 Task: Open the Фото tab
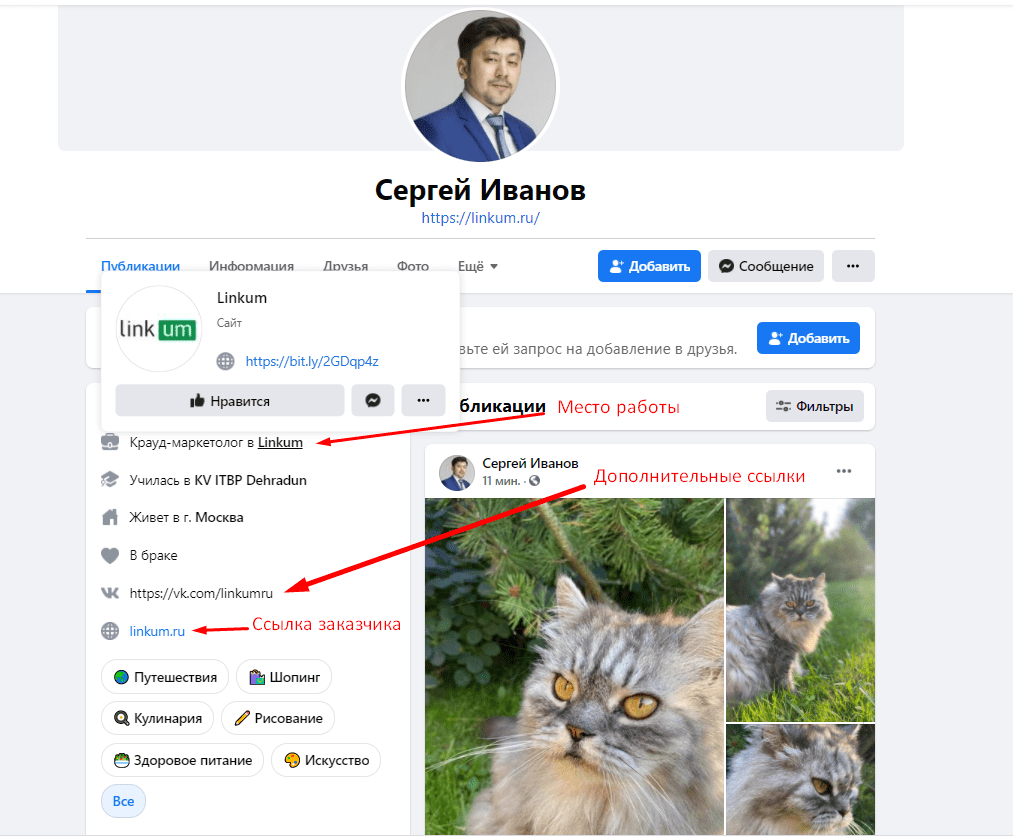point(412,265)
